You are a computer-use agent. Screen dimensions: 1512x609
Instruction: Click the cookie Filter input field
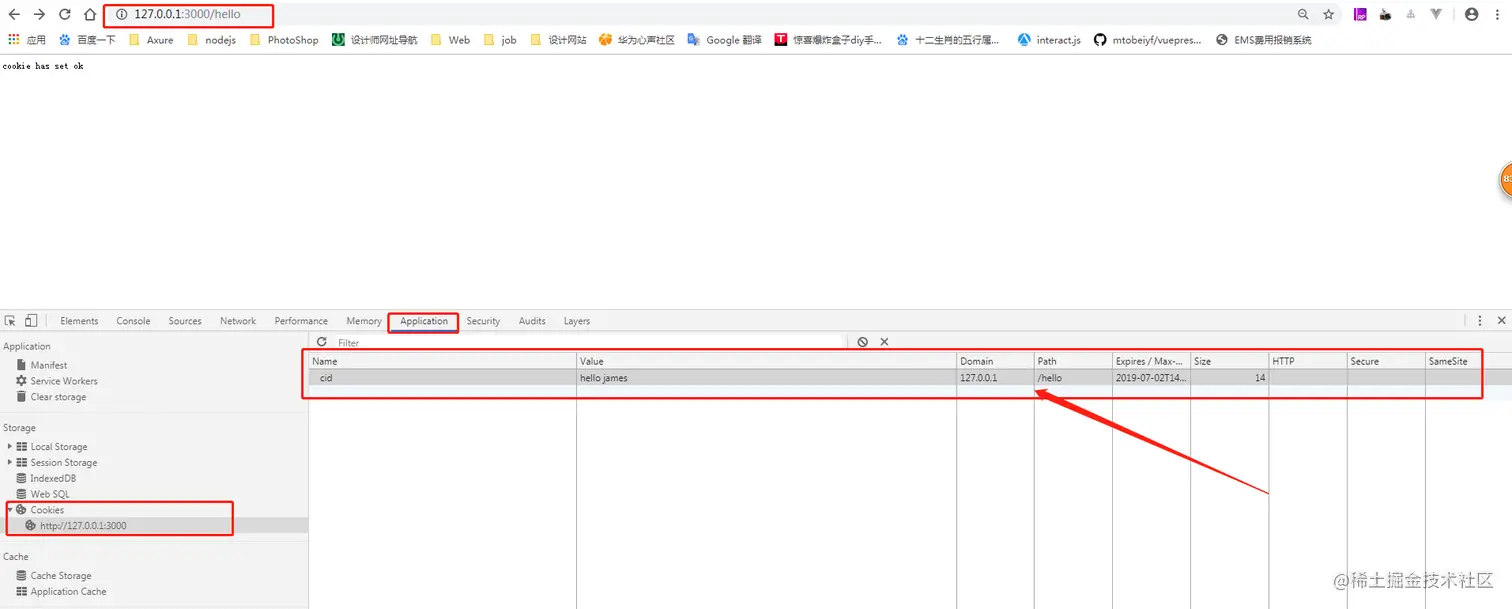pos(590,342)
